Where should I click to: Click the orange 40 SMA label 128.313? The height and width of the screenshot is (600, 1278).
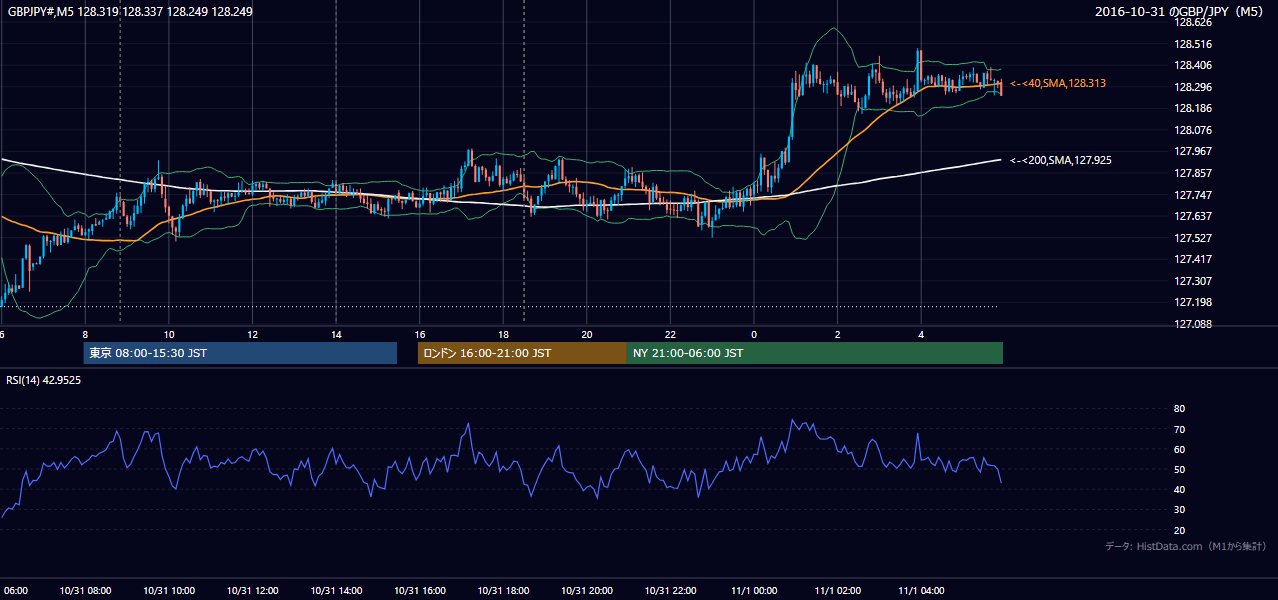1058,84
